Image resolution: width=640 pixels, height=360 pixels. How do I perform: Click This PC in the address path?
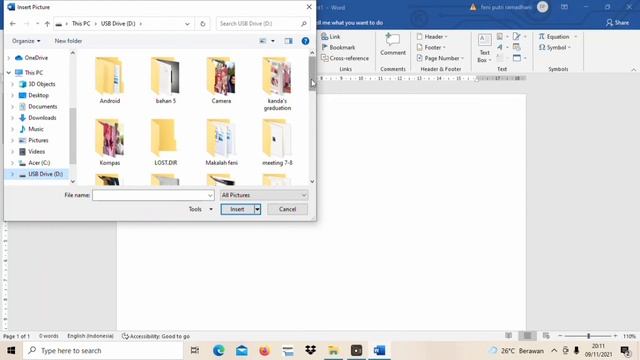81,24
